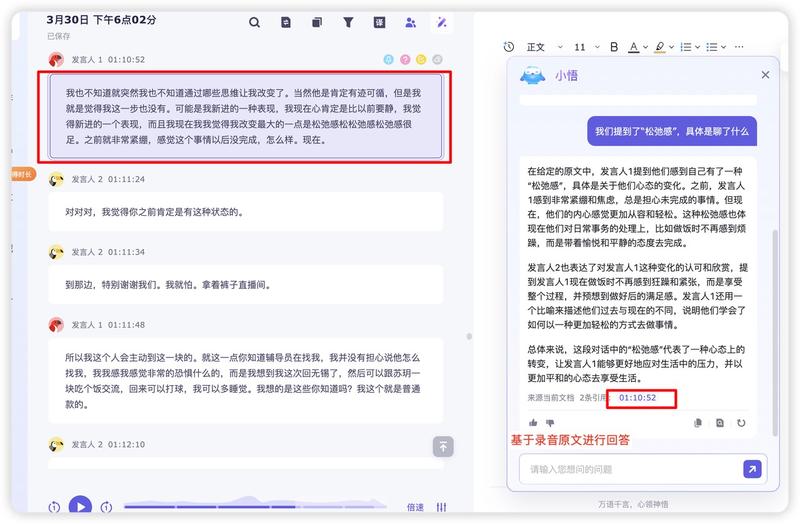Click the 发言人 1 avatar at 01:11:48
The image size is (800, 524).
[x=56, y=325]
